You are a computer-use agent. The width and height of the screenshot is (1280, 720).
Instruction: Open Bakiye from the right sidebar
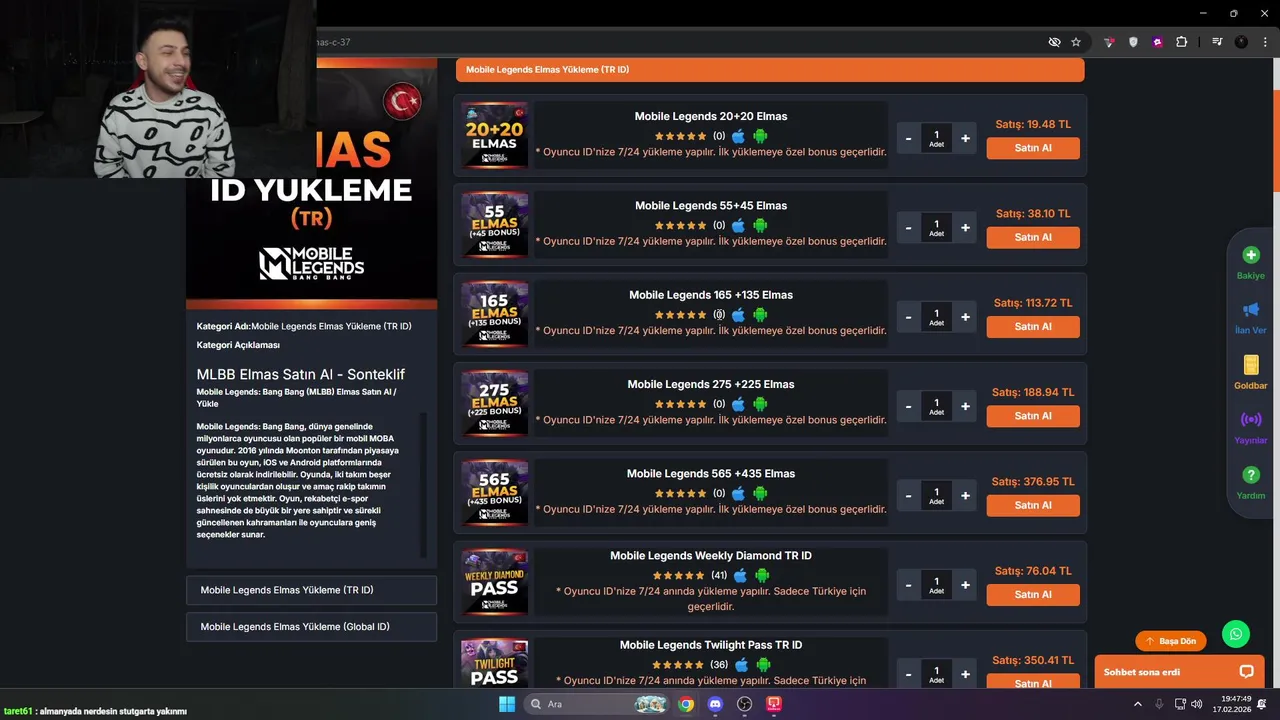(1250, 263)
